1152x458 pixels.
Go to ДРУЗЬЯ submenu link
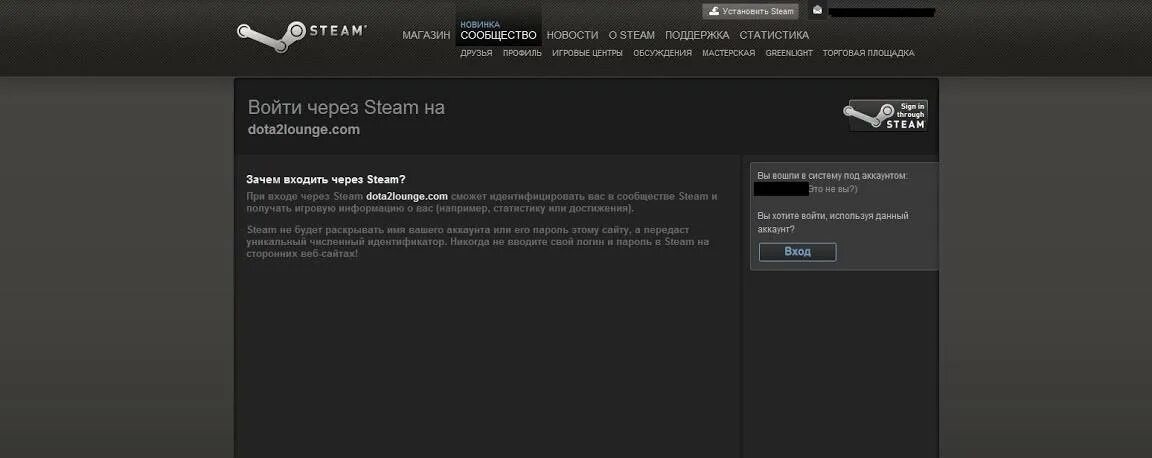476,53
